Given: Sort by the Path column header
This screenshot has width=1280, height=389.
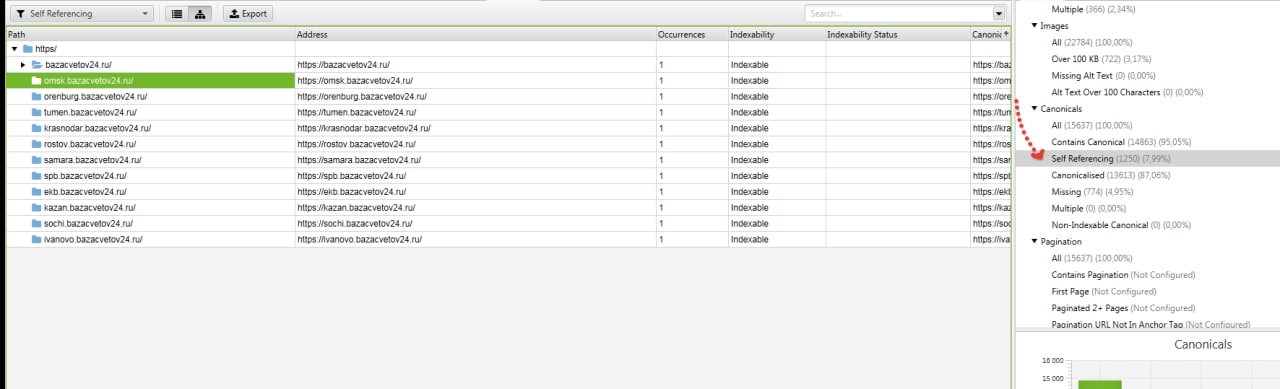Looking at the screenshot, I should pyautogui.click(x=150, y=34).
